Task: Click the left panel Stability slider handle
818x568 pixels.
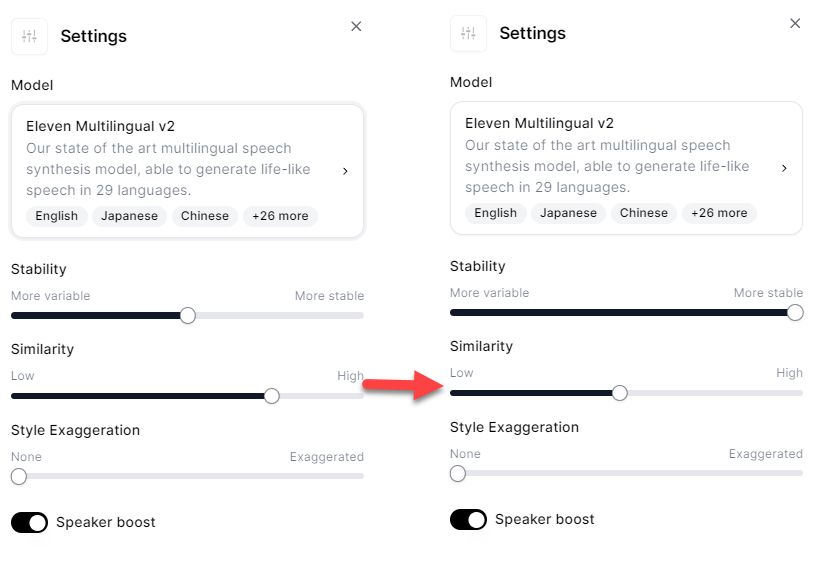Action: pos(188,316)
